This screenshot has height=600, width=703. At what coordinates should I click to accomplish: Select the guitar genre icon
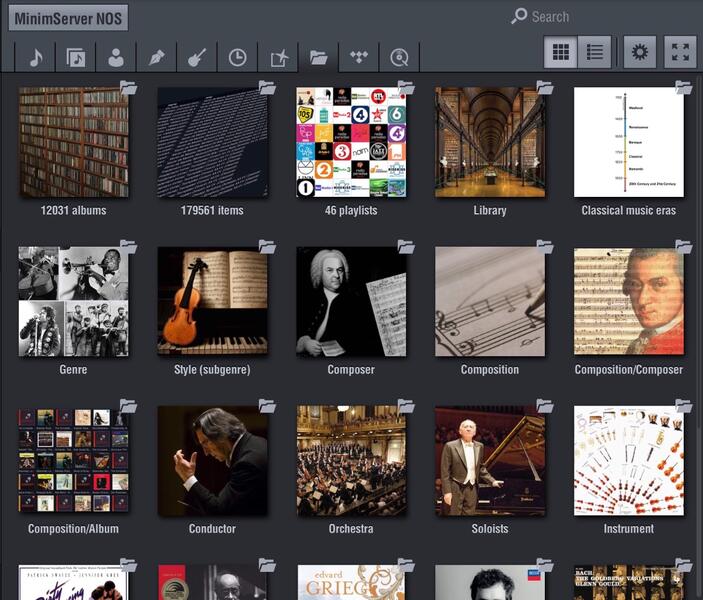(x=197, y=57)
